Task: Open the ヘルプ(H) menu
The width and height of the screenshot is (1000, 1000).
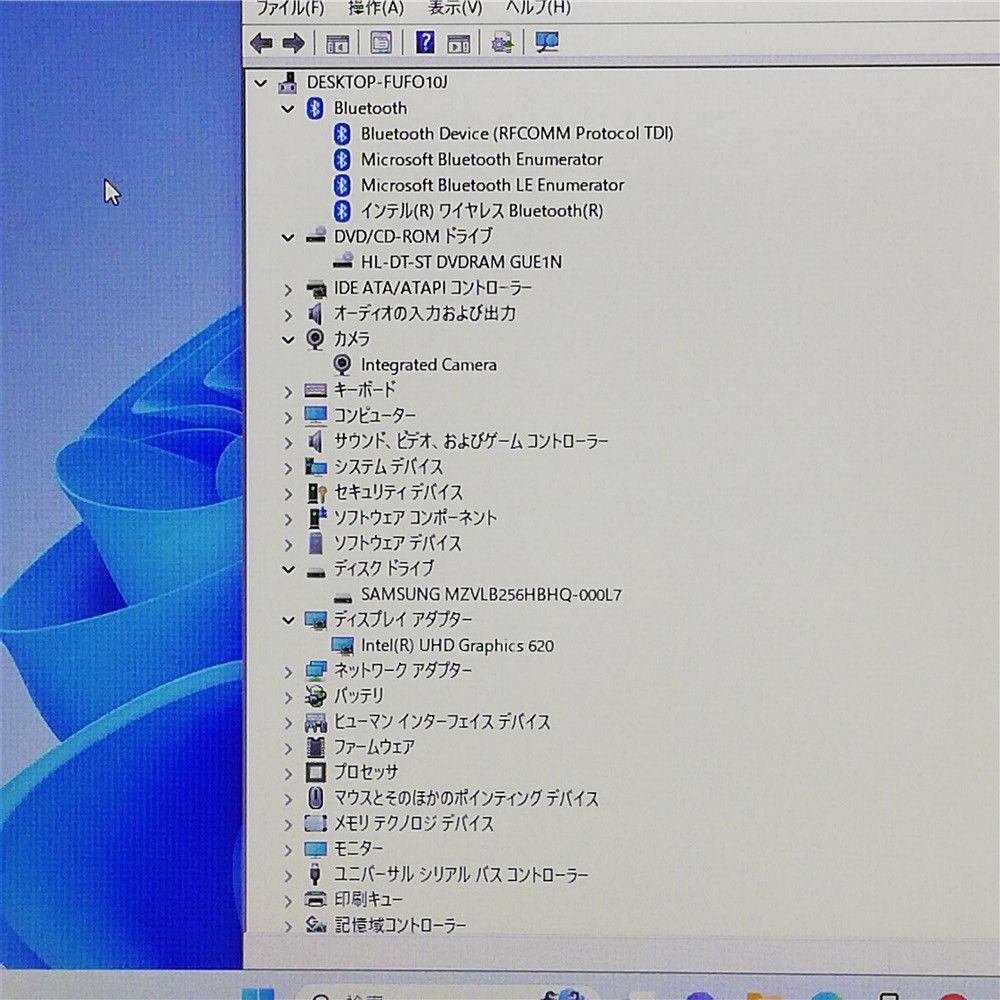Action: point(538,8)
